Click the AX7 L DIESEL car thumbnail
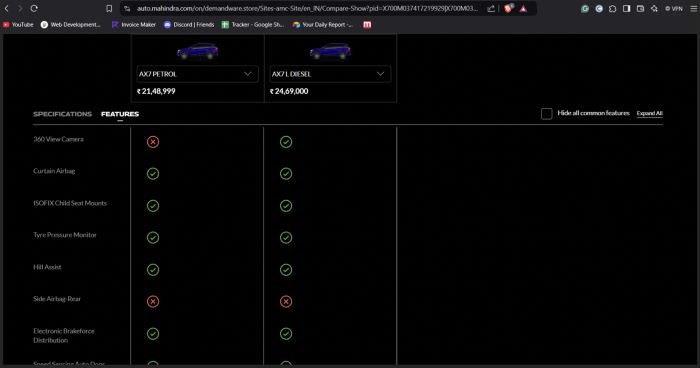This screenshot has width=700, height=368. coord(330,51)
